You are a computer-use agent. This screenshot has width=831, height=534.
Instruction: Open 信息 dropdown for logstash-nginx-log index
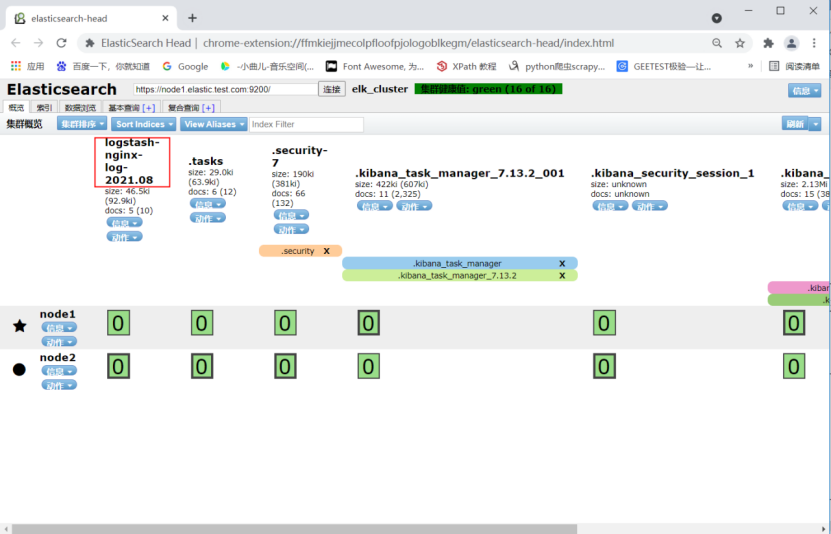pyautogui.click(x=125, y=222)
